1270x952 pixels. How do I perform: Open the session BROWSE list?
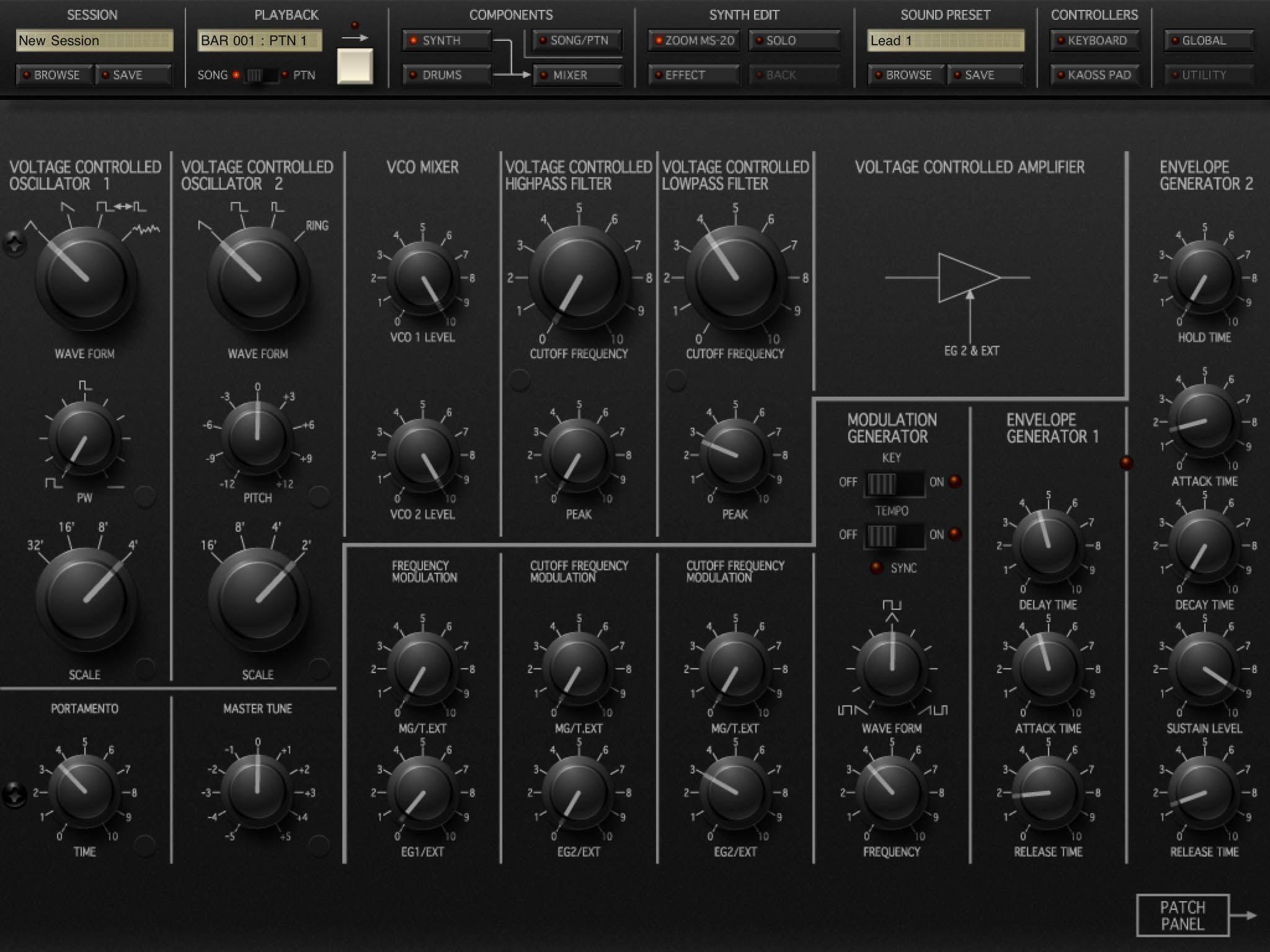[53, 75]
